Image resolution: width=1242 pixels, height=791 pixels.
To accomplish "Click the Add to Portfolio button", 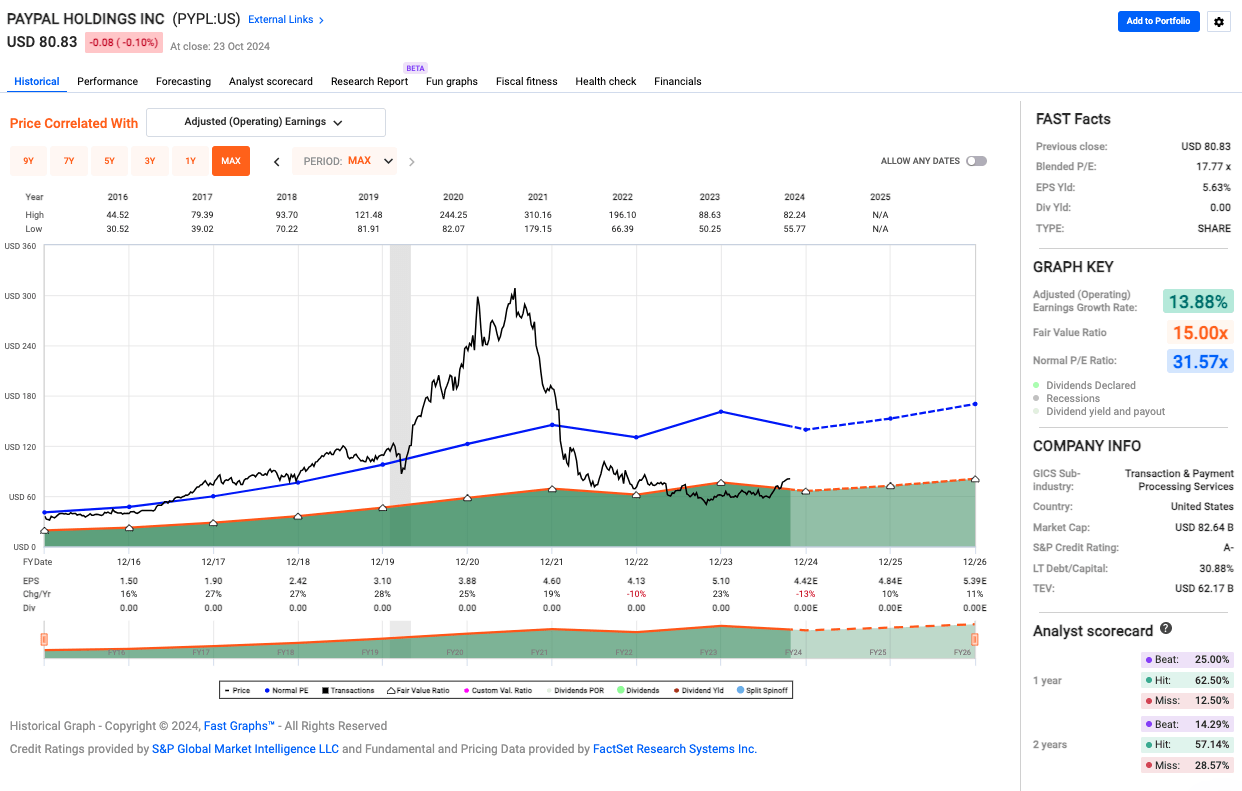I will [x=1158, y=21].
